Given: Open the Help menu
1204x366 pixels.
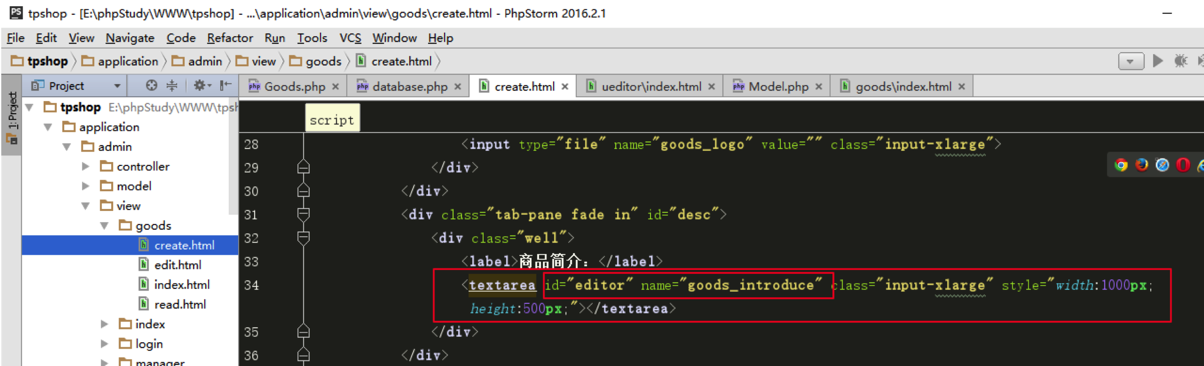Looking at the screenshot, I should (x=440, y=38).
